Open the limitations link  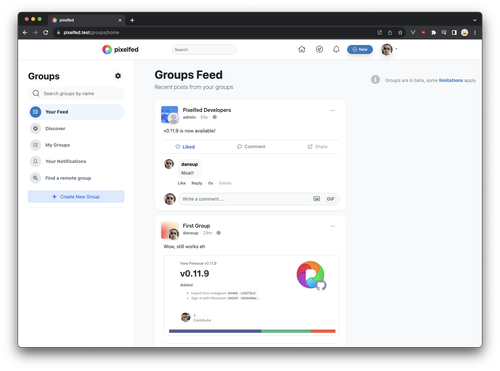coord(451,80)
